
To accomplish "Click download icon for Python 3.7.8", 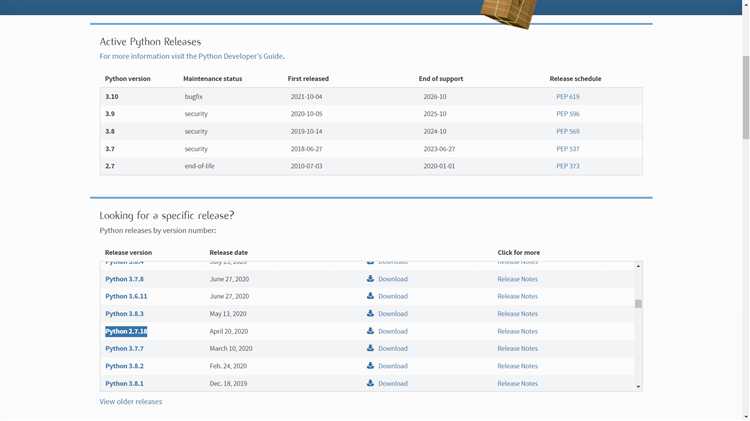I will click(370, 278).
